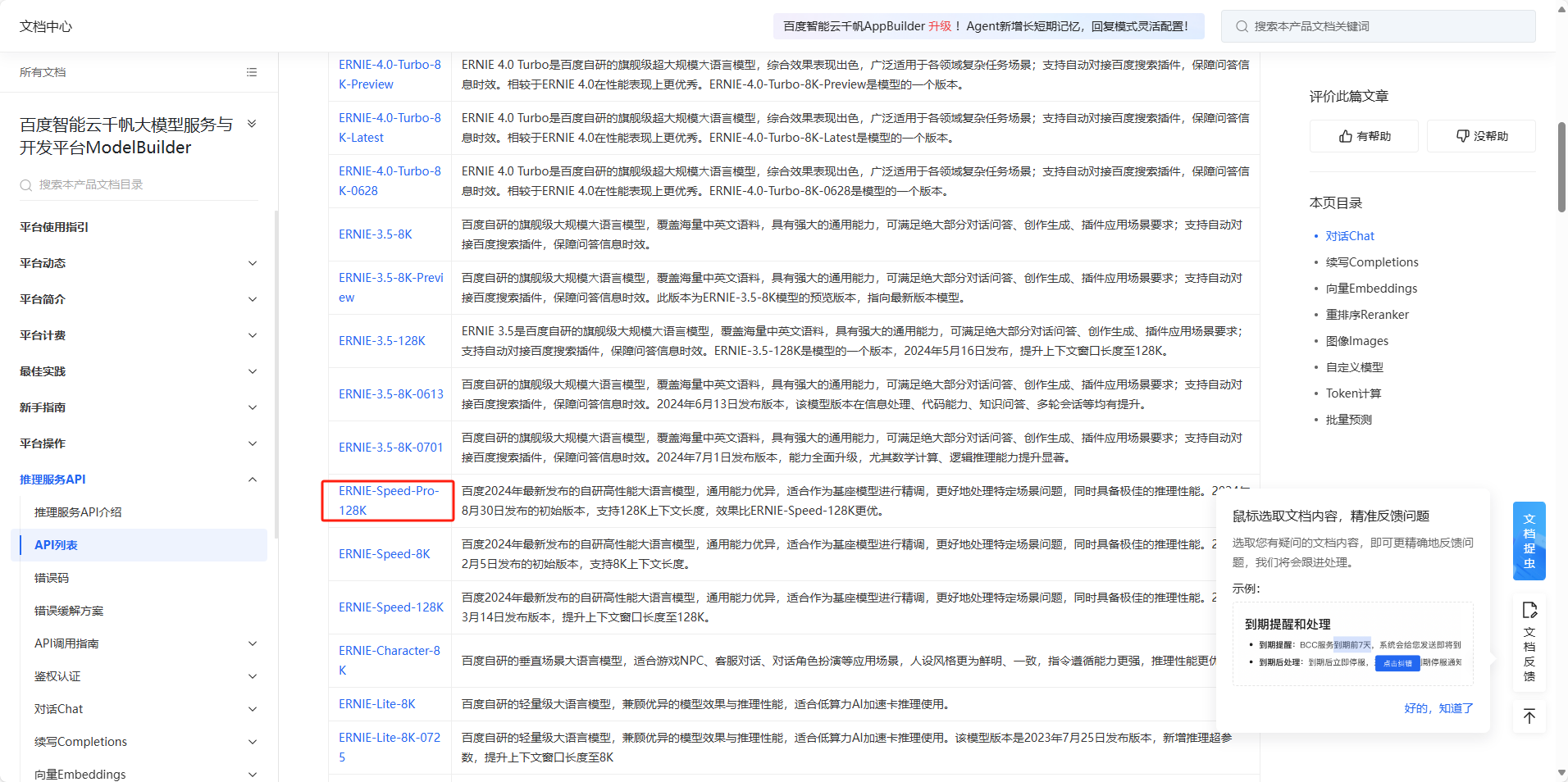1568x782 pixels.
Task: Open ERNIE-4.0-Turbo-8K-Latest link
Action: point(390,128)
